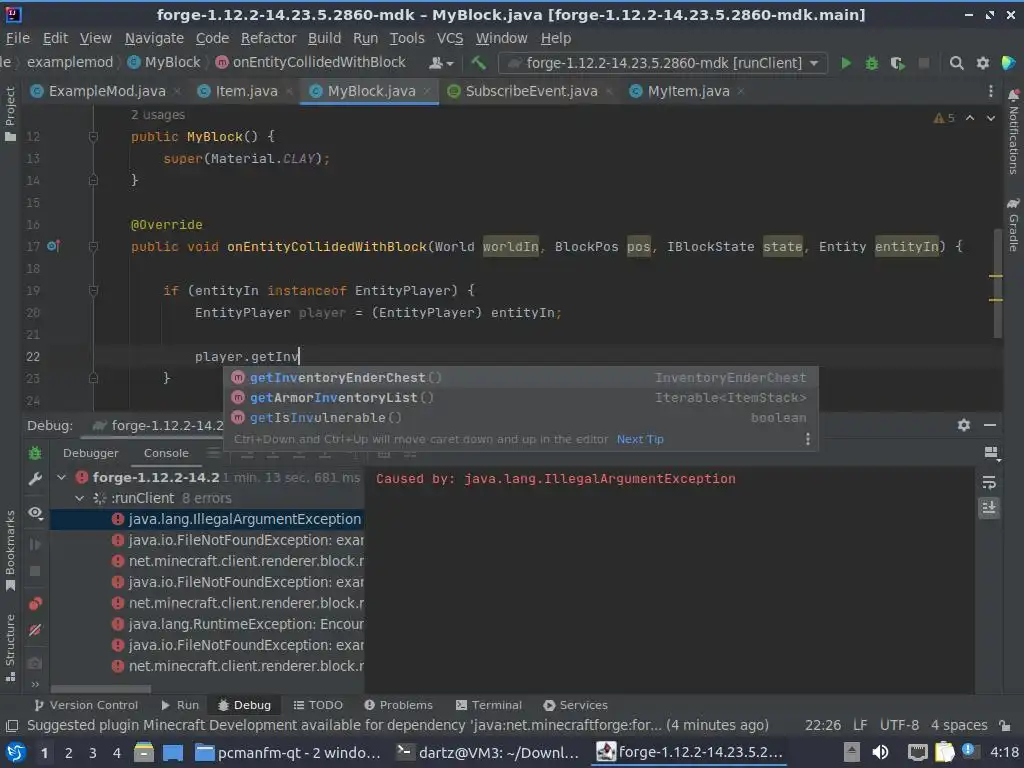This screenshot has height=768, width=1024.
Task: Open the Version Control tool window
Action: pos(86,705)
